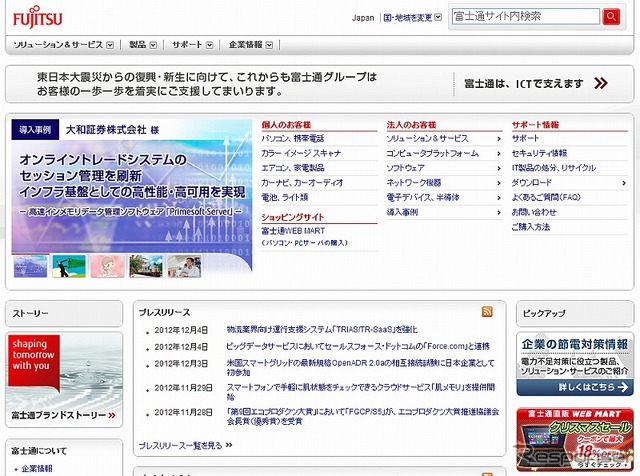Expand the サポート nav menu arrow

tap(209, 45)
